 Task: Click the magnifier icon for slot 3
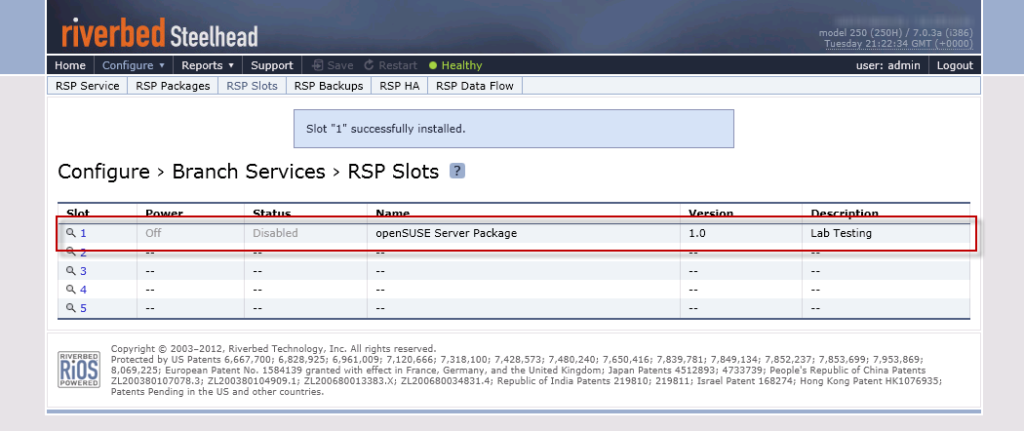click(x=71, y=270)
